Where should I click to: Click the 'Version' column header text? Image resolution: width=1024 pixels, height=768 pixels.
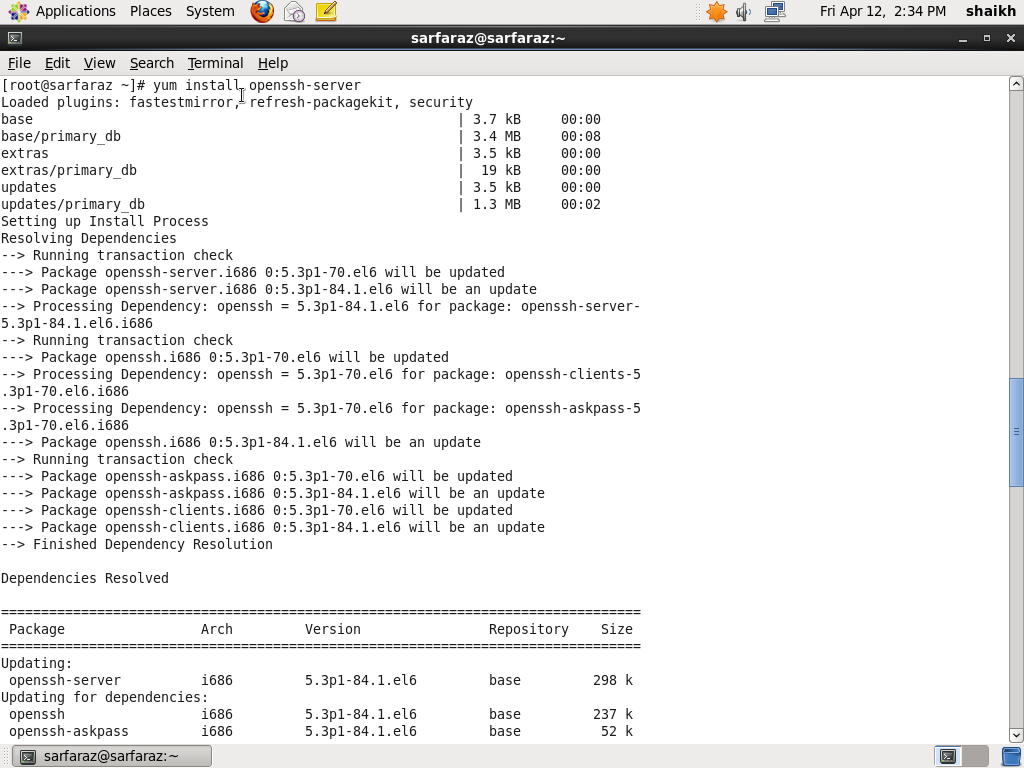point(332,629)
